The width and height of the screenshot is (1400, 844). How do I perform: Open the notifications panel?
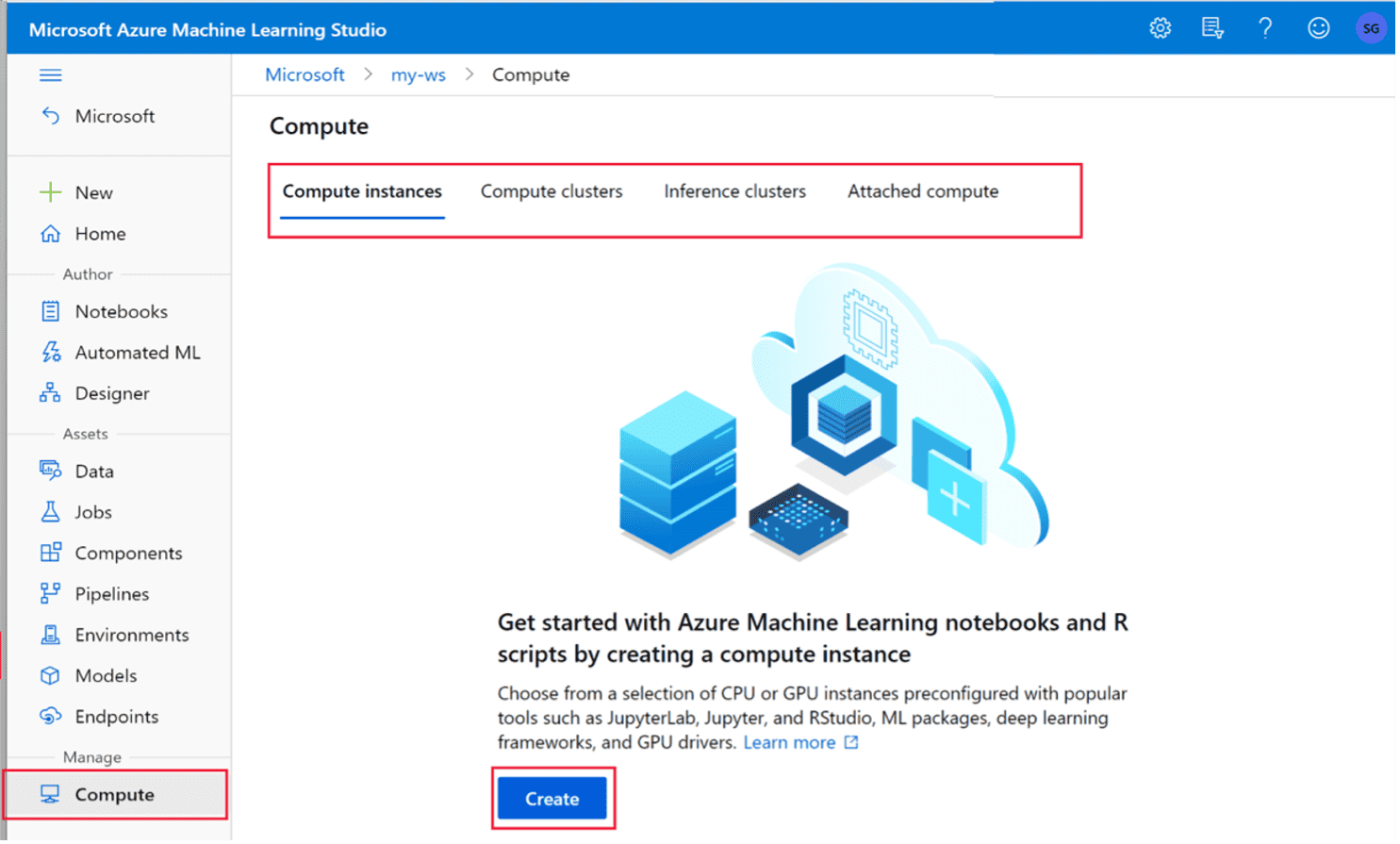click(1212, 27)
